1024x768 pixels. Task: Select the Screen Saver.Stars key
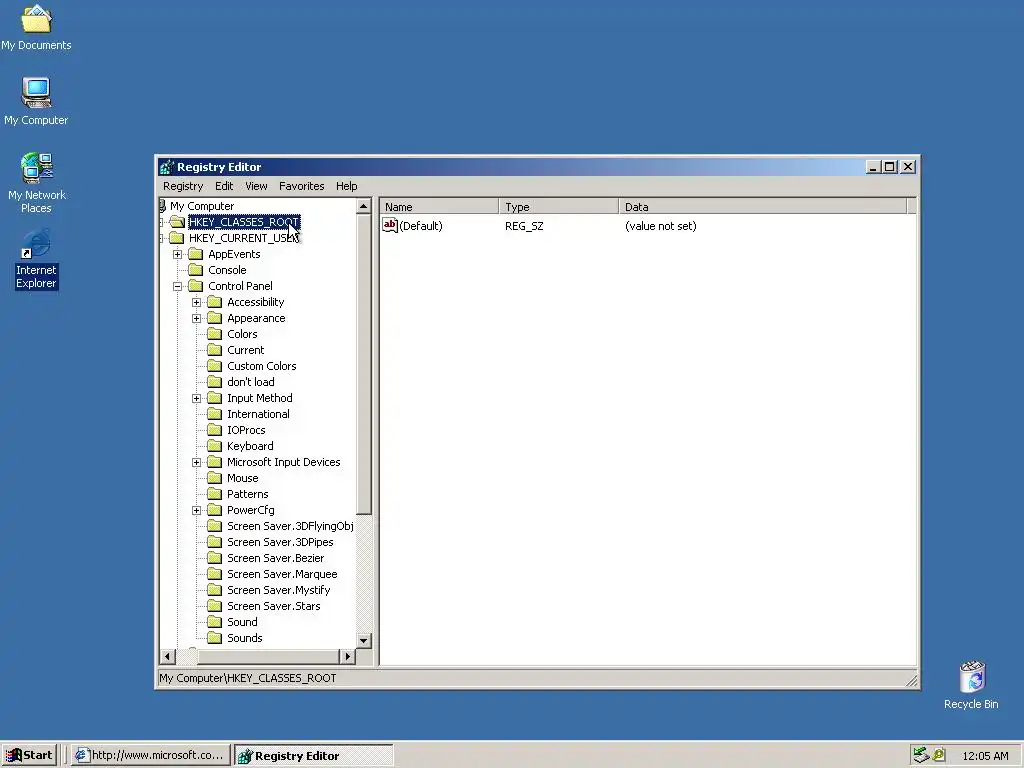click(274, 606)
